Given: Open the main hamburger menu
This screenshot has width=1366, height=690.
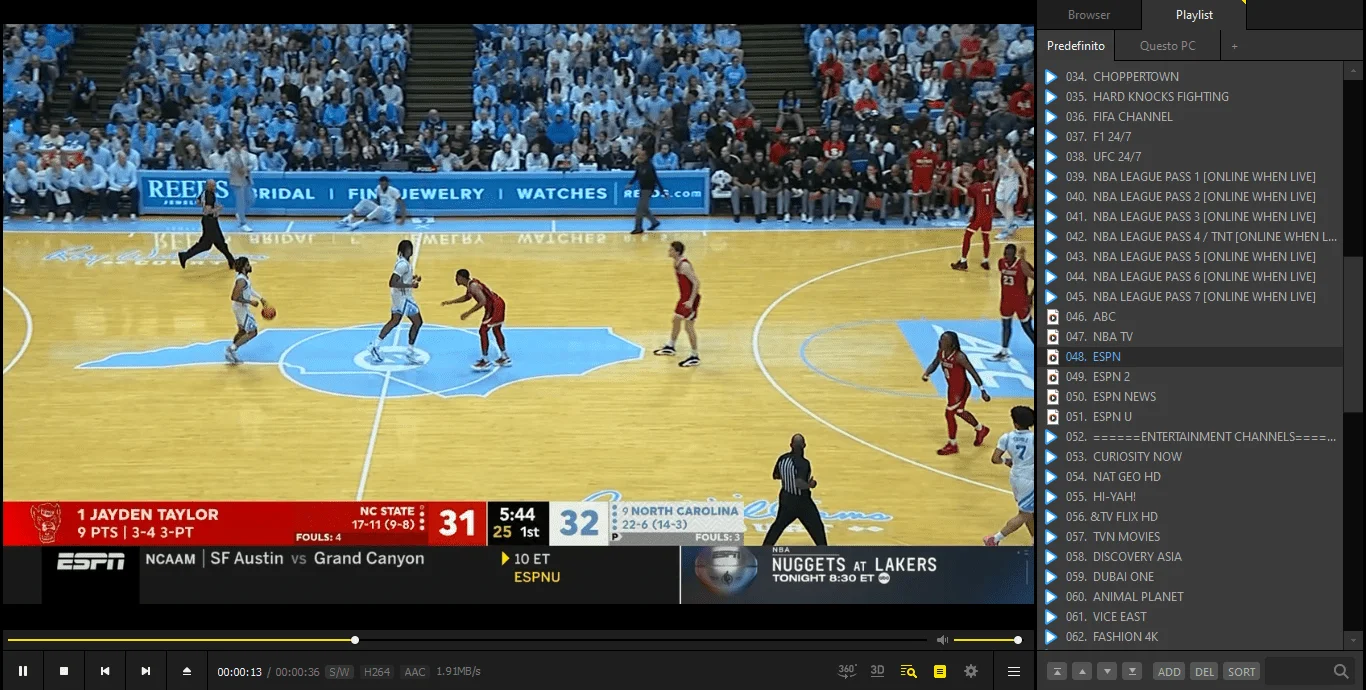Looking at the screenshot, I should coord(1014,671).
